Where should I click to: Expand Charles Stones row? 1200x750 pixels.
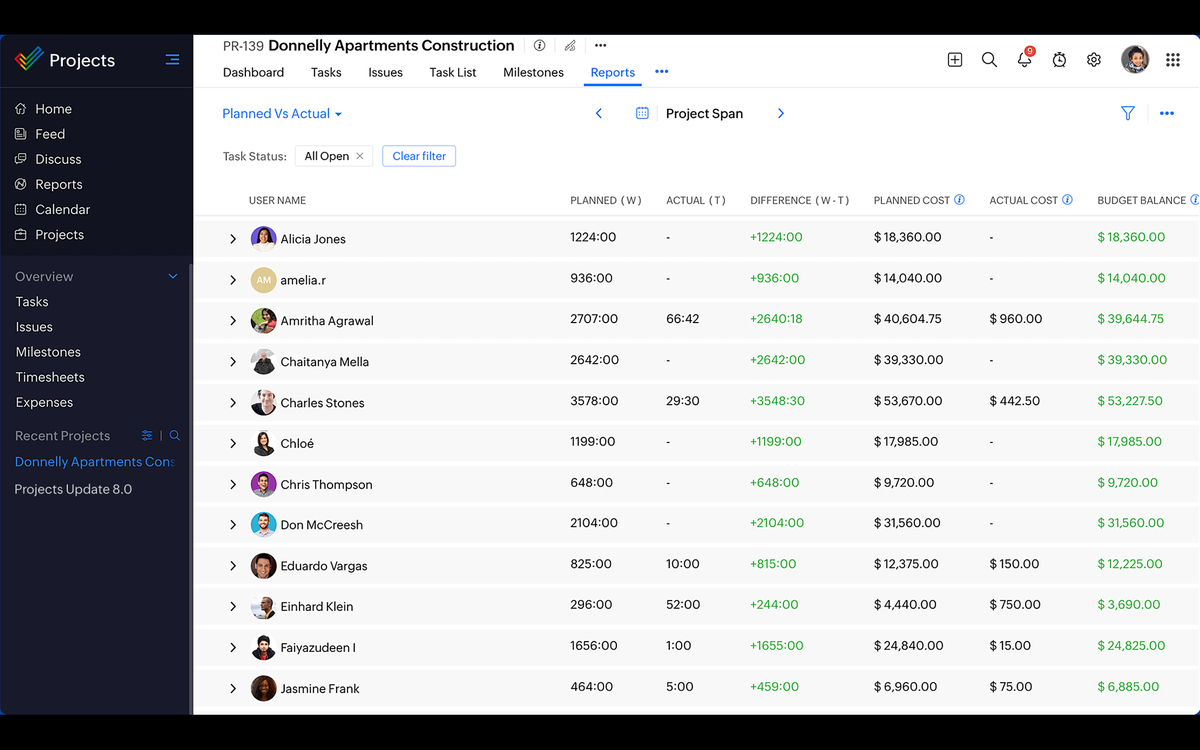coord(233,403)
